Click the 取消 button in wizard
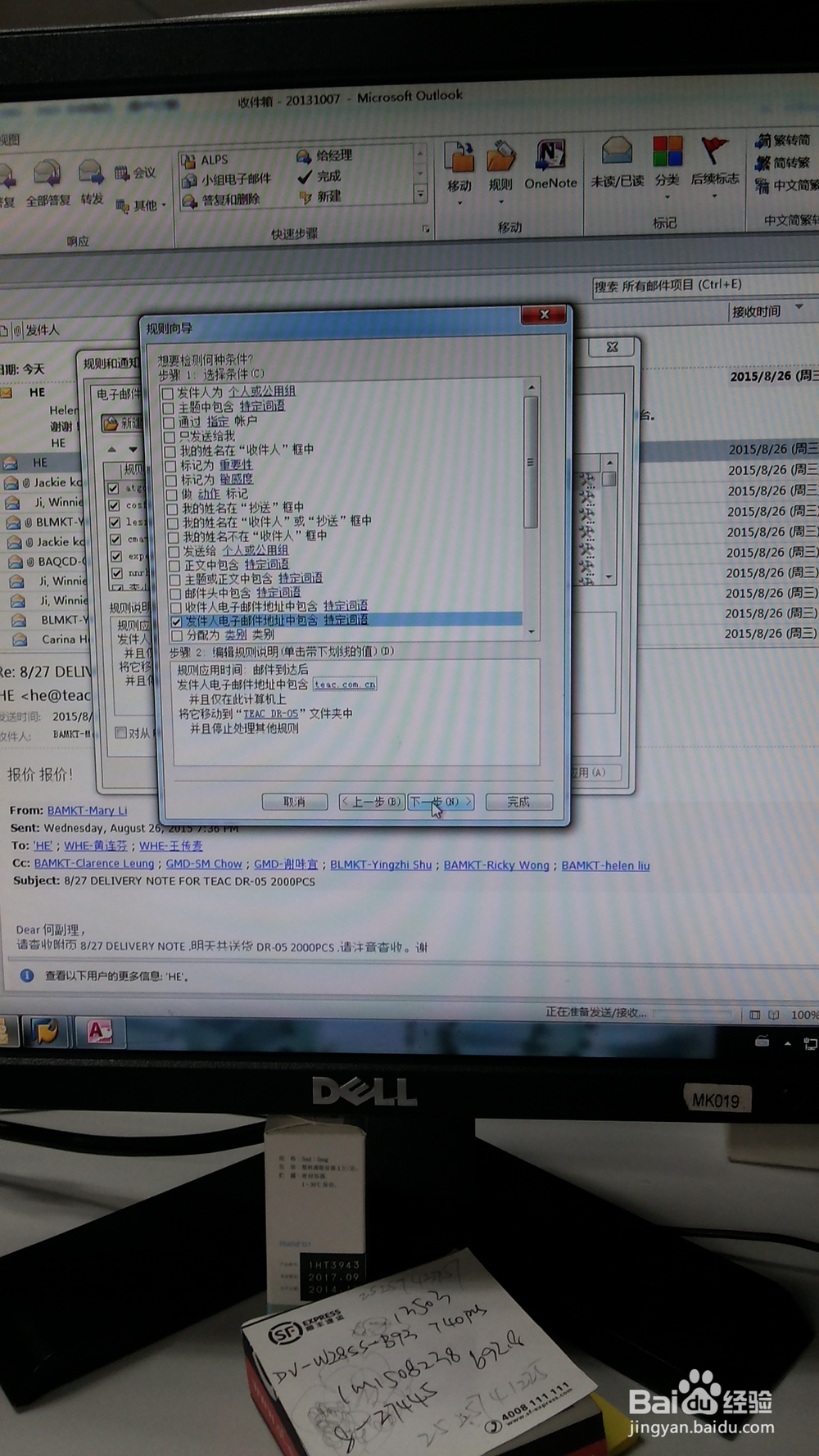 click(x=294, y=802)
